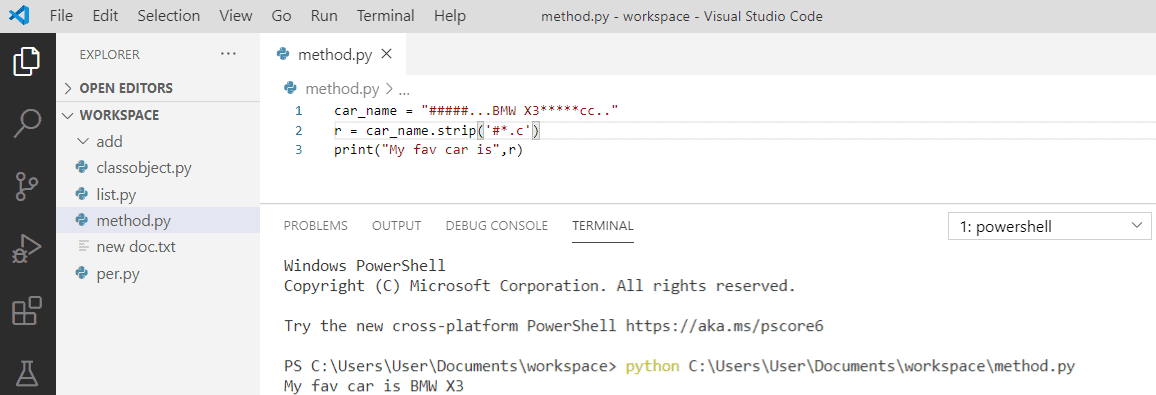
Task: Open list.py from the explorer
Action: (116, 195)
